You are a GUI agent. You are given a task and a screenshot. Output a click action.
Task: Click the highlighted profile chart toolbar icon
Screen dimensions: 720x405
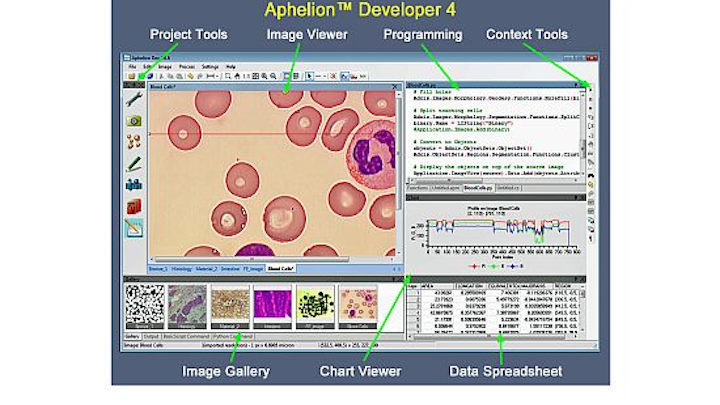344,76
